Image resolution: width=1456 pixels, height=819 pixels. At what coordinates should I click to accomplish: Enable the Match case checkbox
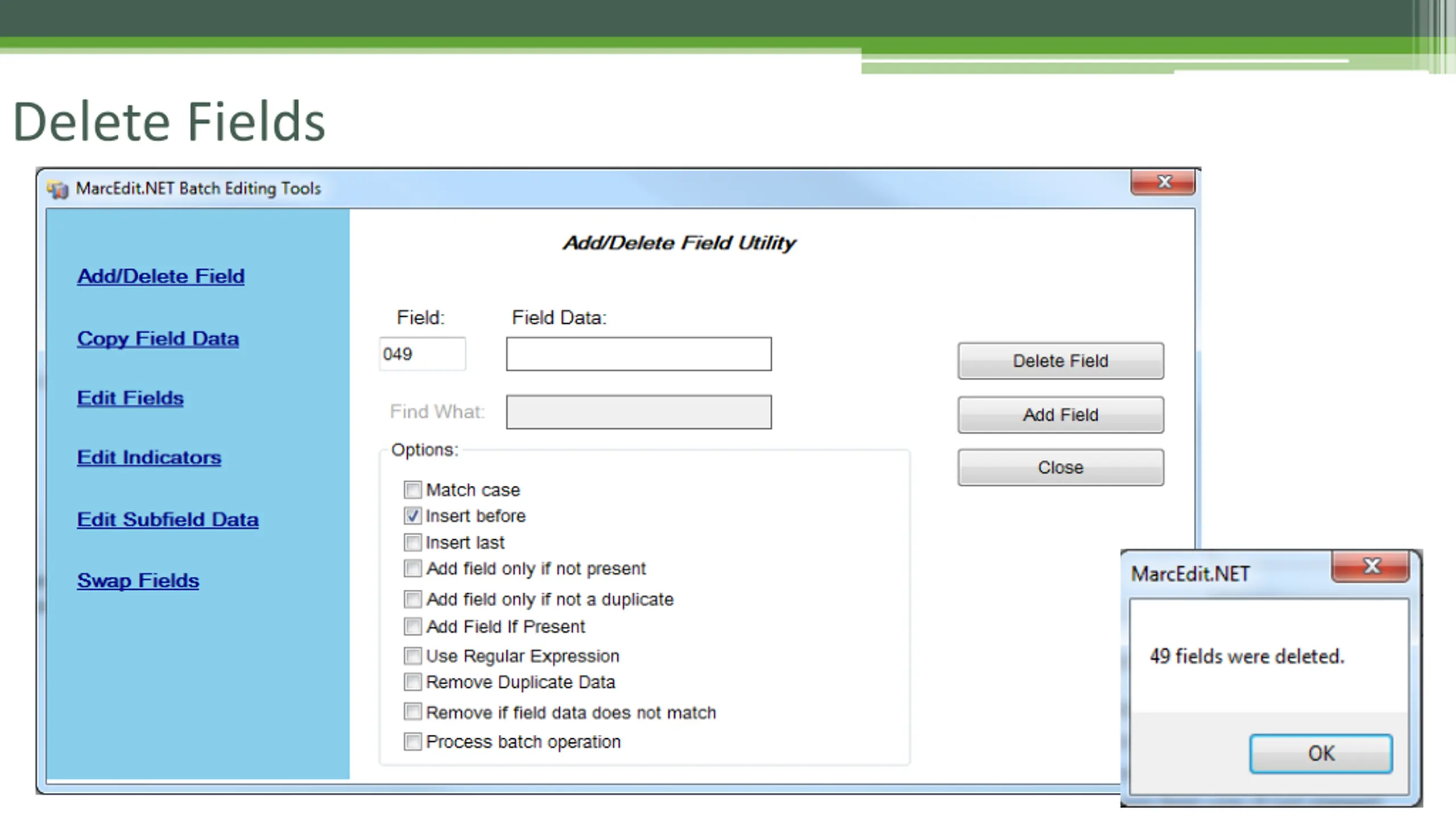[413, 490]
